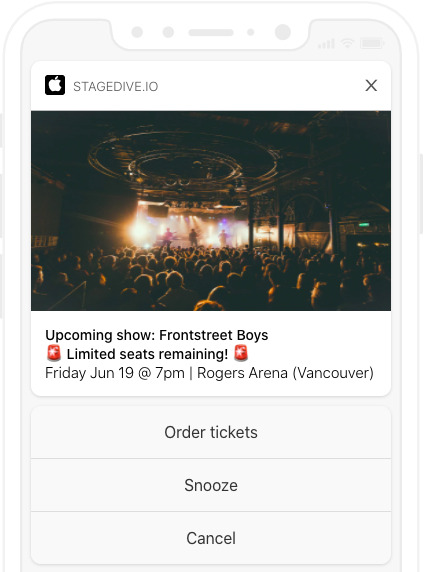Click the STAGEDIVE.IO source label
The height and width of the screenshot is (572, 424).
coord(116,87)
